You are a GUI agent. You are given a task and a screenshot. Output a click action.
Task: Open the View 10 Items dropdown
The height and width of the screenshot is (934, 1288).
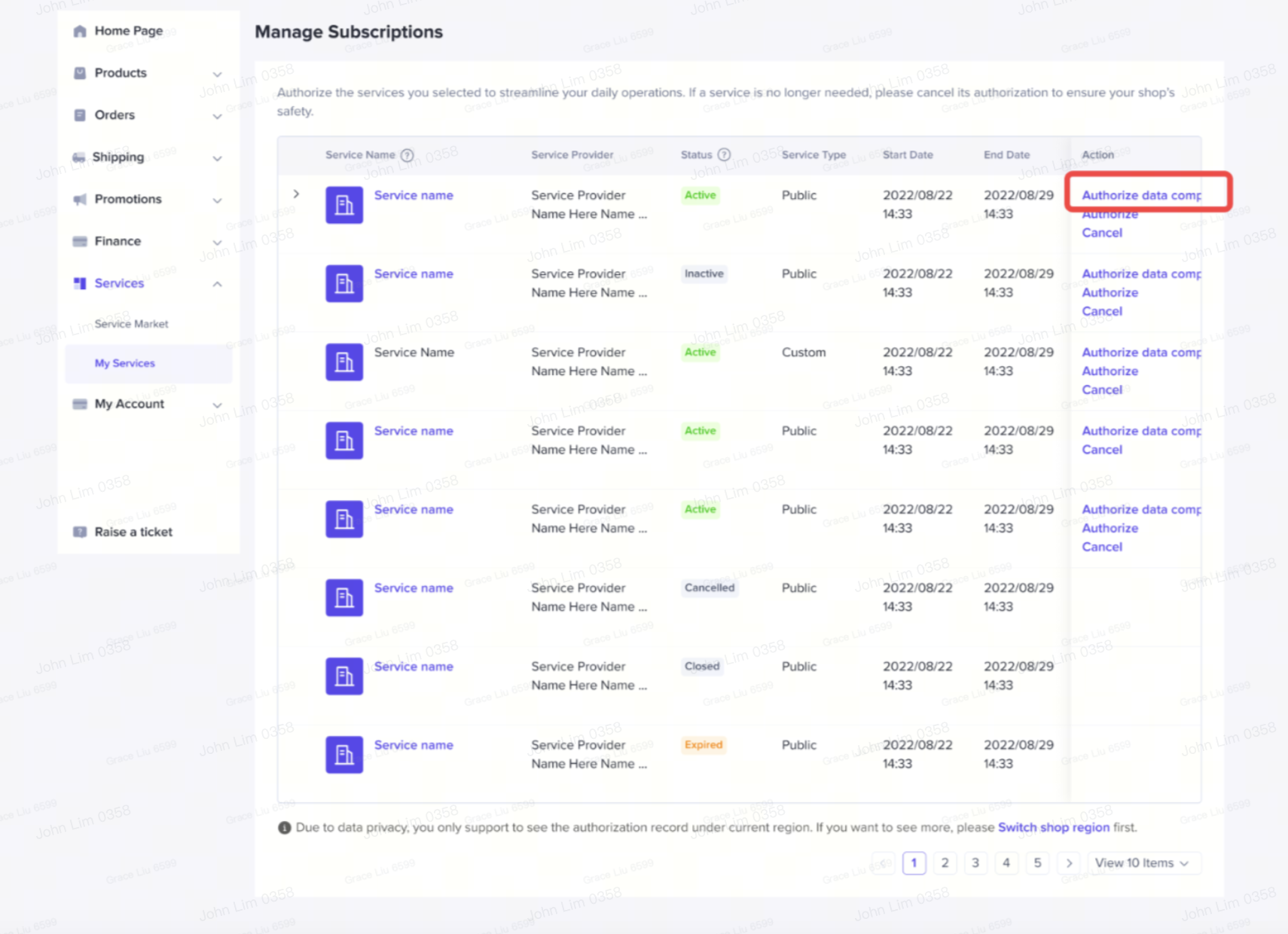coord(1141,863)
